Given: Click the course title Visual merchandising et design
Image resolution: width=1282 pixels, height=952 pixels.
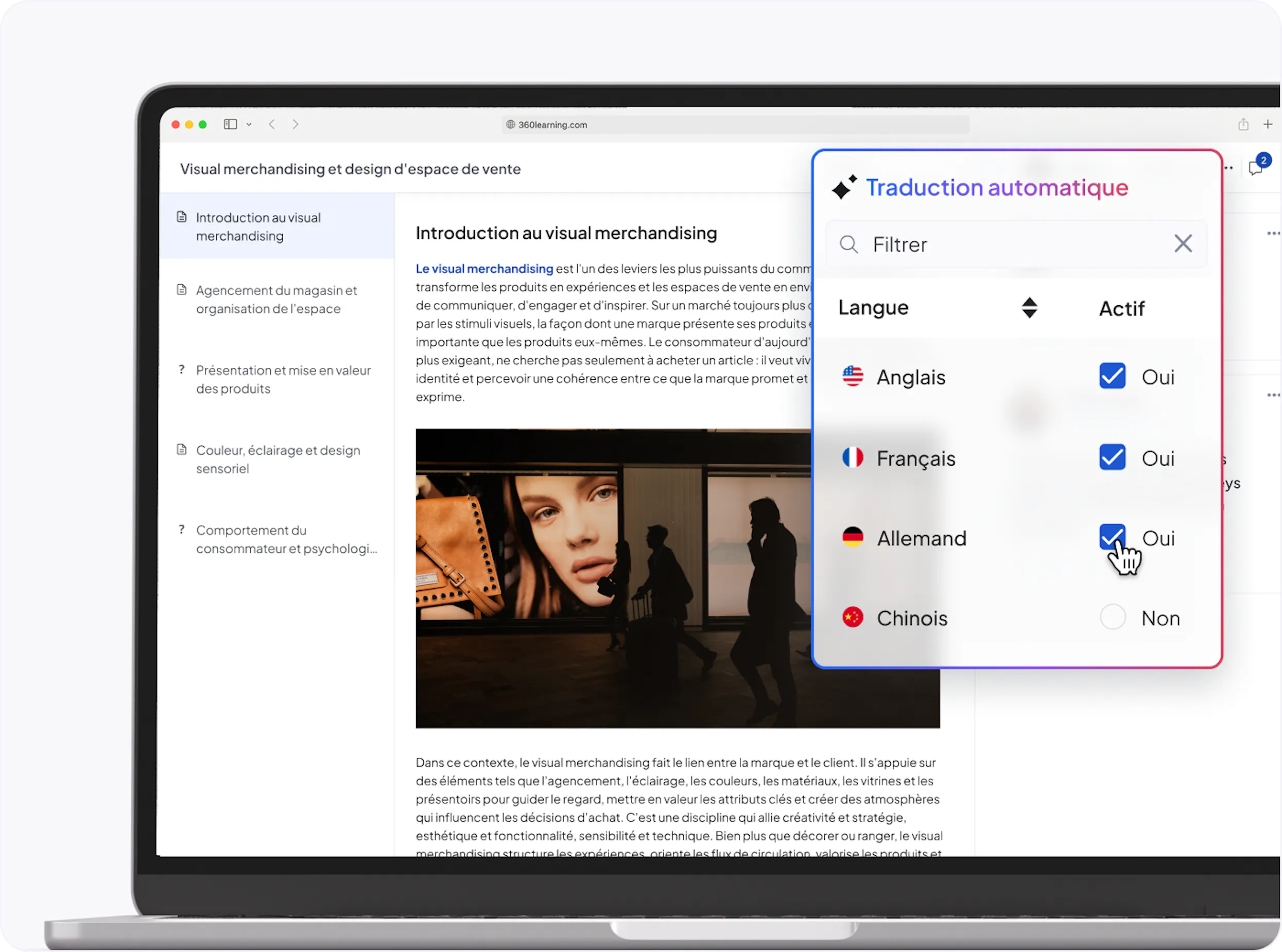Looking at the screenshot, I should (351, 169).
